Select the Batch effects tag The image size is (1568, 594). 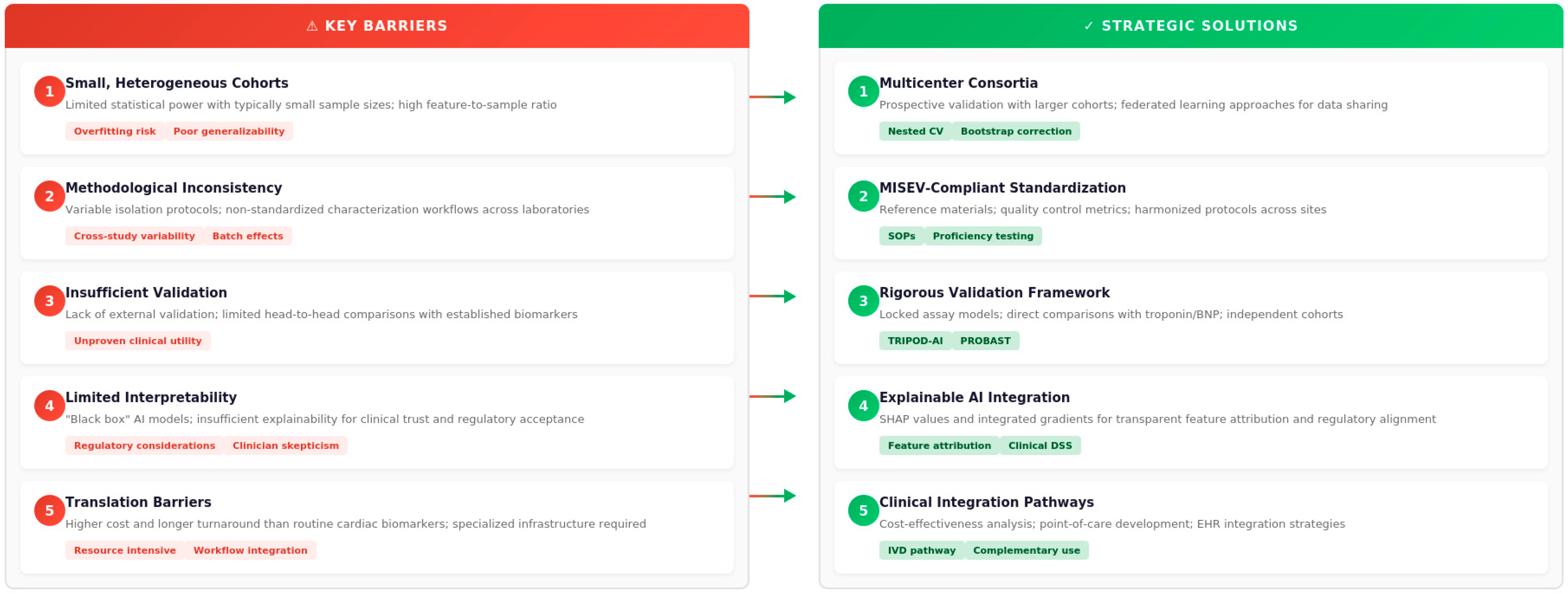248,235
